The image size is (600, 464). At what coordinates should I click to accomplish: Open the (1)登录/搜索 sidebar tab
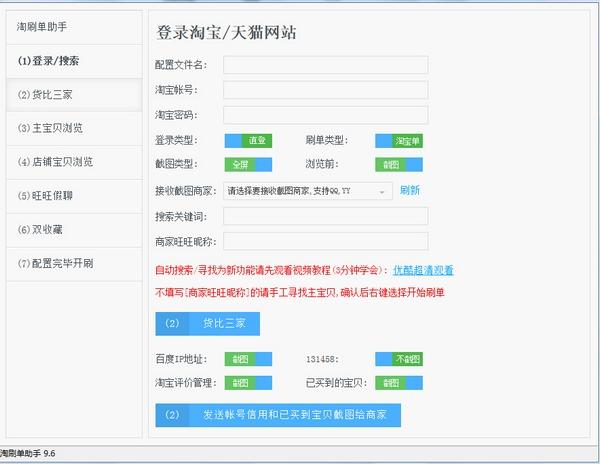click(x=74, y=61)
